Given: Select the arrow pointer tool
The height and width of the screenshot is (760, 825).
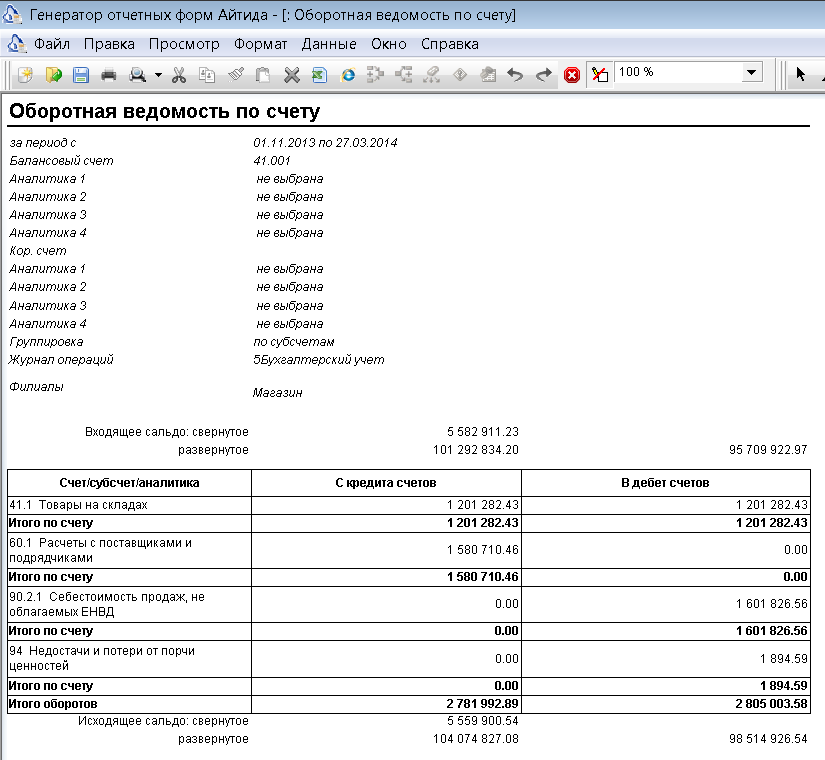Looking at the screenshot, I should point(800,74).
